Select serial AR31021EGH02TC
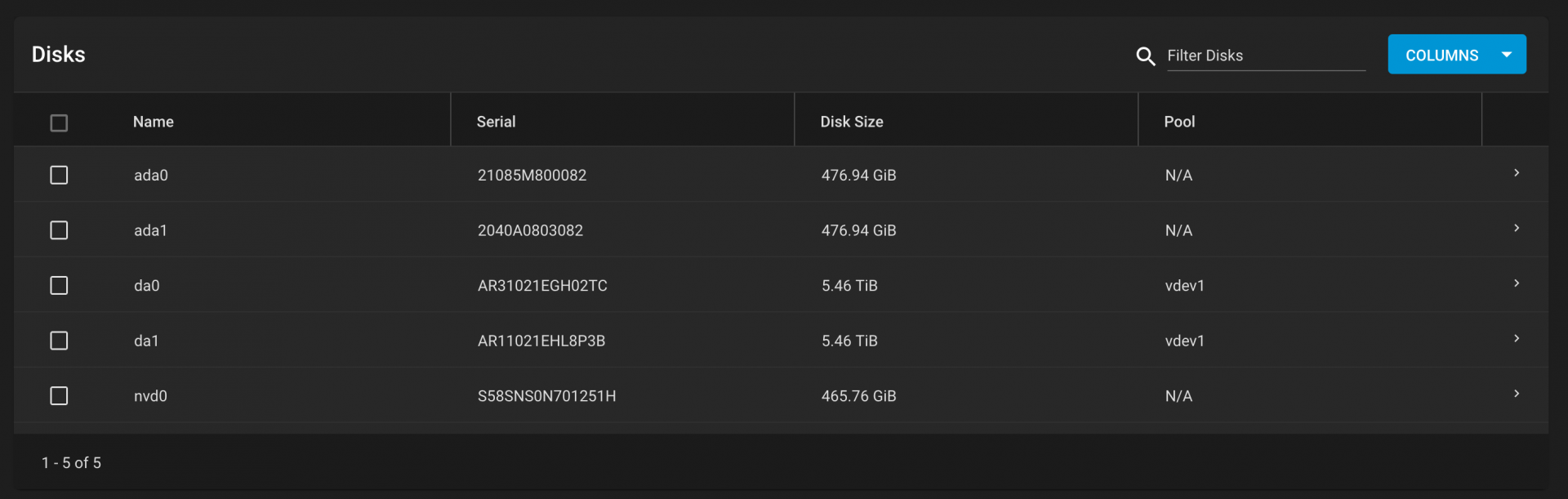Viewport: 1568px width, 499px height. pyautogui.click(x=542, y=286)
